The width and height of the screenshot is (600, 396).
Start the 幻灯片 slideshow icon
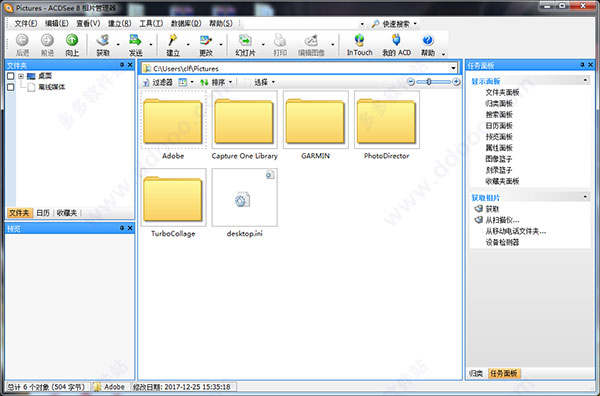point(245,40)
